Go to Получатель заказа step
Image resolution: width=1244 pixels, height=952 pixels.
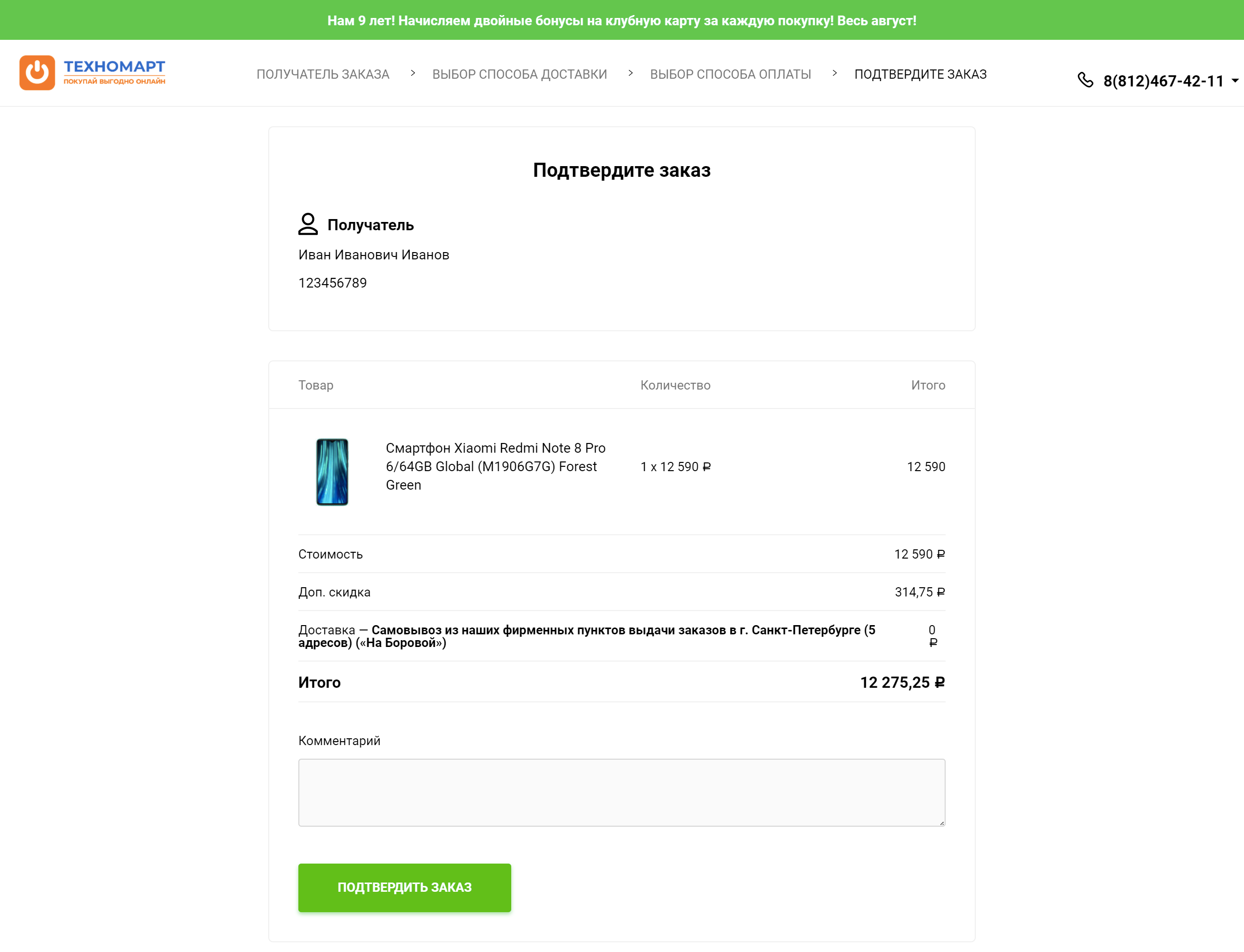(x=323, y=74)
